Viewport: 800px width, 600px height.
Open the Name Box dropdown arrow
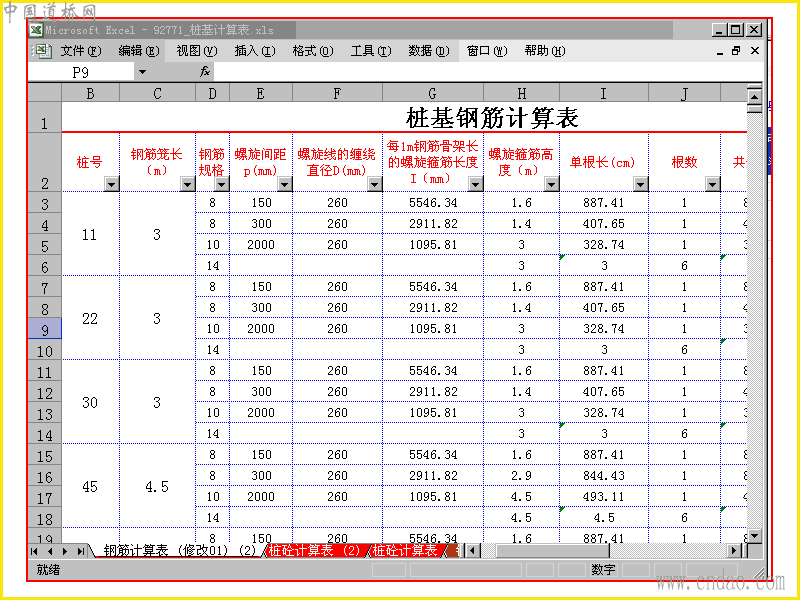pyautogui.click(x=142, y=72)
